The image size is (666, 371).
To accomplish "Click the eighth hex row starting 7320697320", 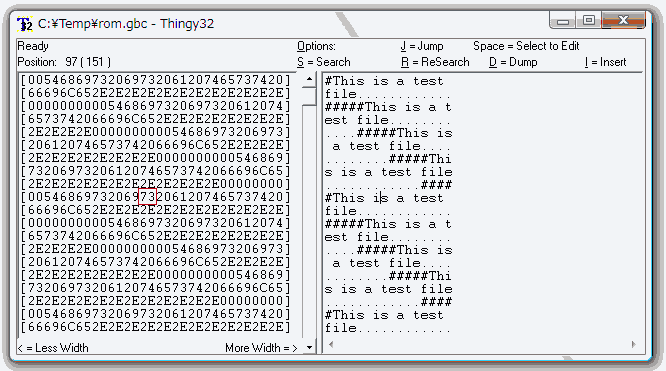I will 155,171.
